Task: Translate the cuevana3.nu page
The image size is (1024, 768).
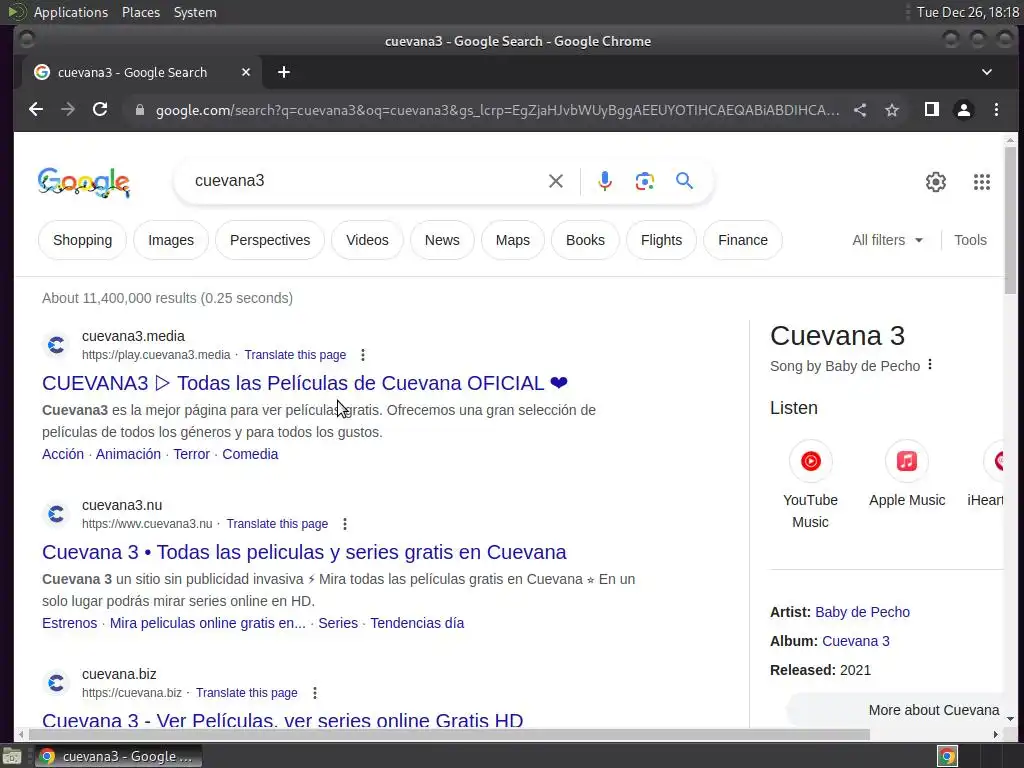Action: pyautogui.click(x=277, y=524)
